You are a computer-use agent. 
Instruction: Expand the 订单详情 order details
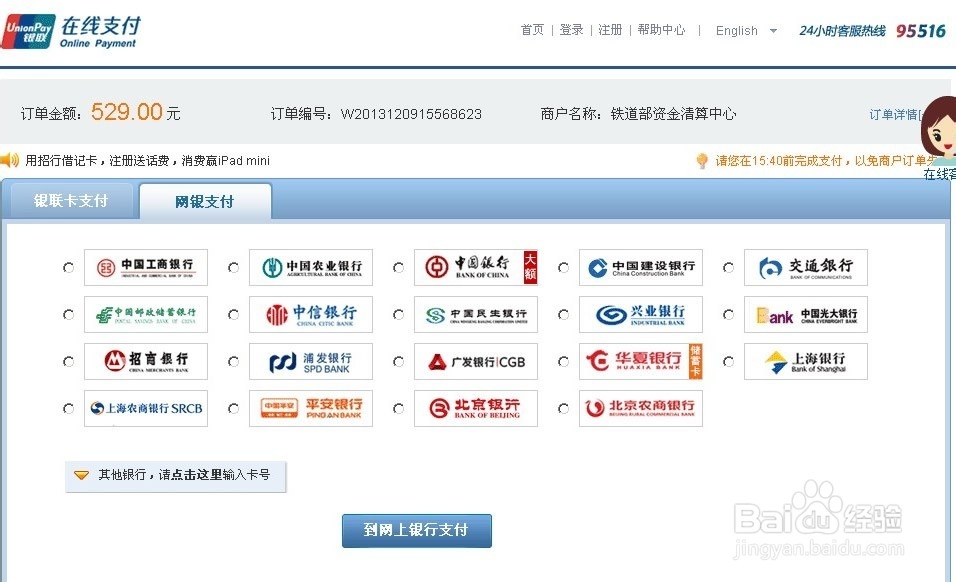[x=897, y=114]
